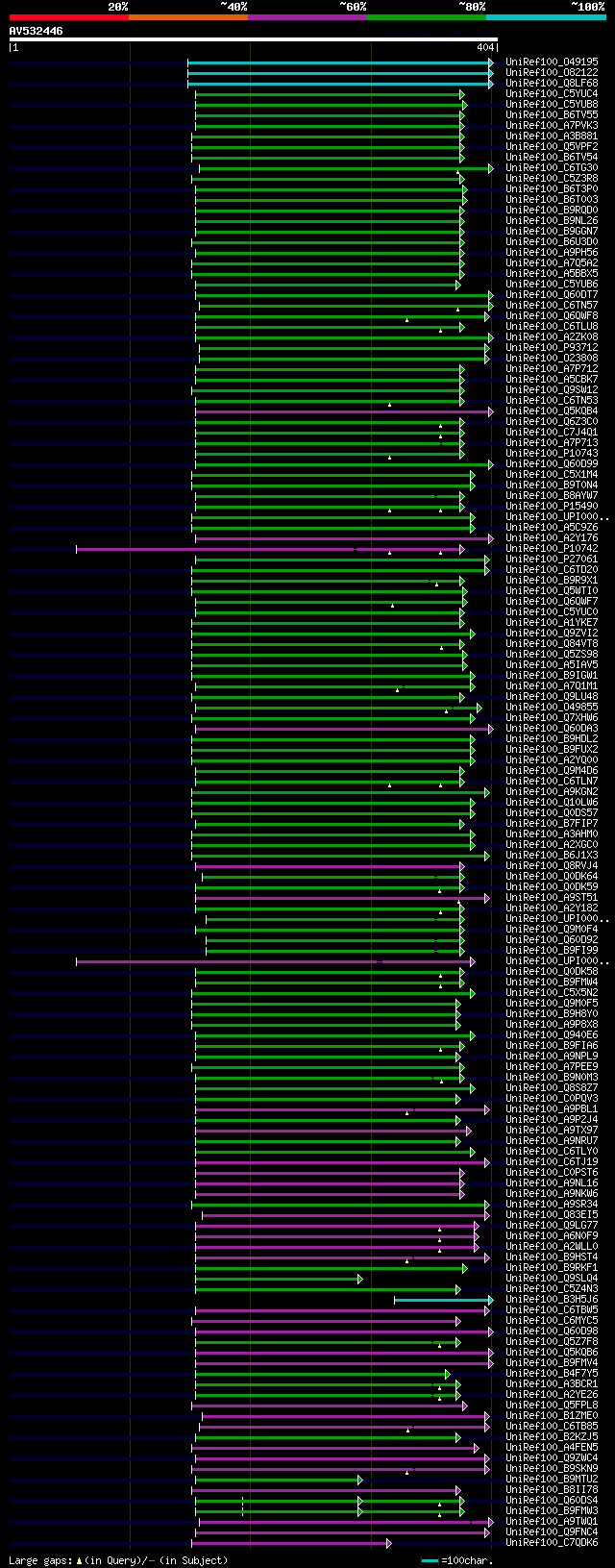Image resolution: width=615 pixels, height=1568 pixels.
Task: Click the purple alignment bar of UniRef100_P10742
Action: pos(268,549)
